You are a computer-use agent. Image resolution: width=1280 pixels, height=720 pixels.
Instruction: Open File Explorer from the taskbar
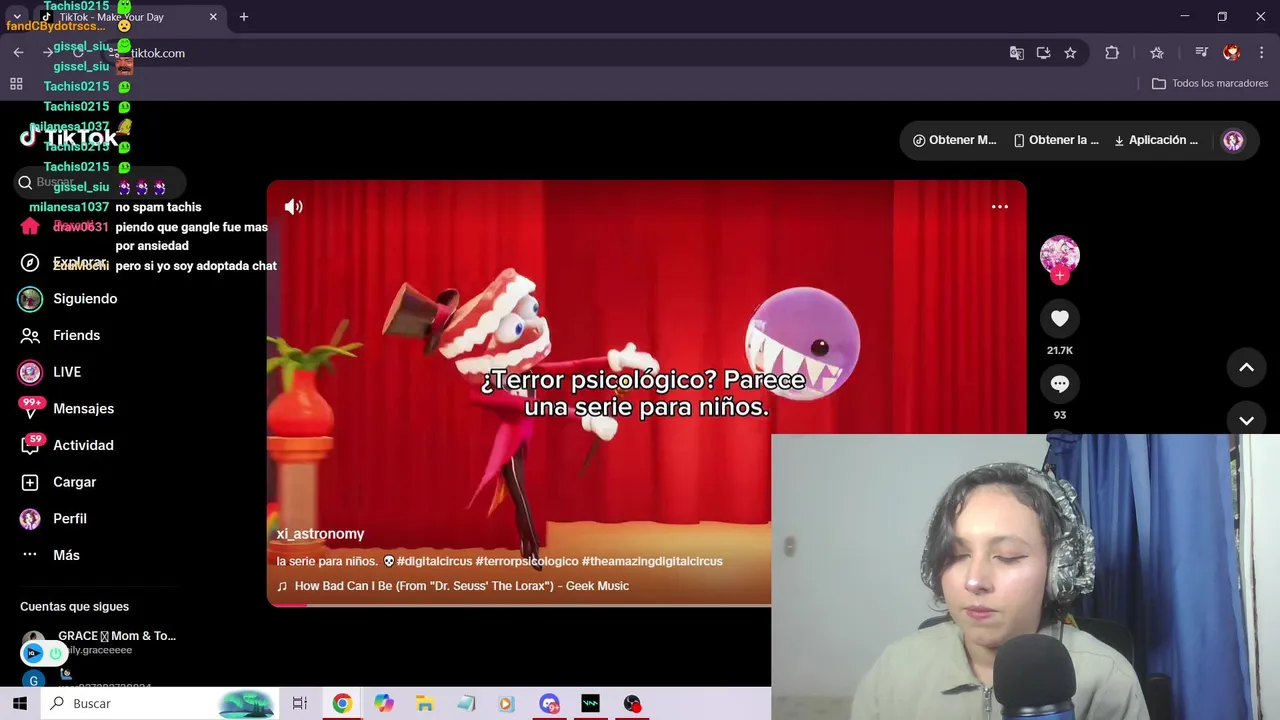pos(424,704)
